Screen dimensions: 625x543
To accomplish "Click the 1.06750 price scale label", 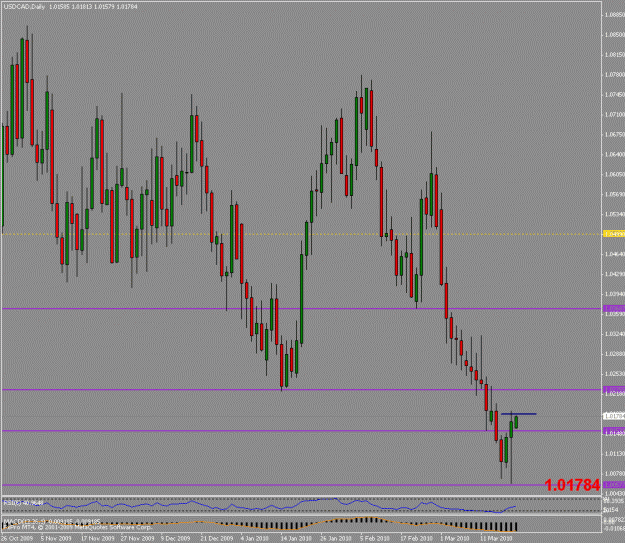I will pos(614,134).
